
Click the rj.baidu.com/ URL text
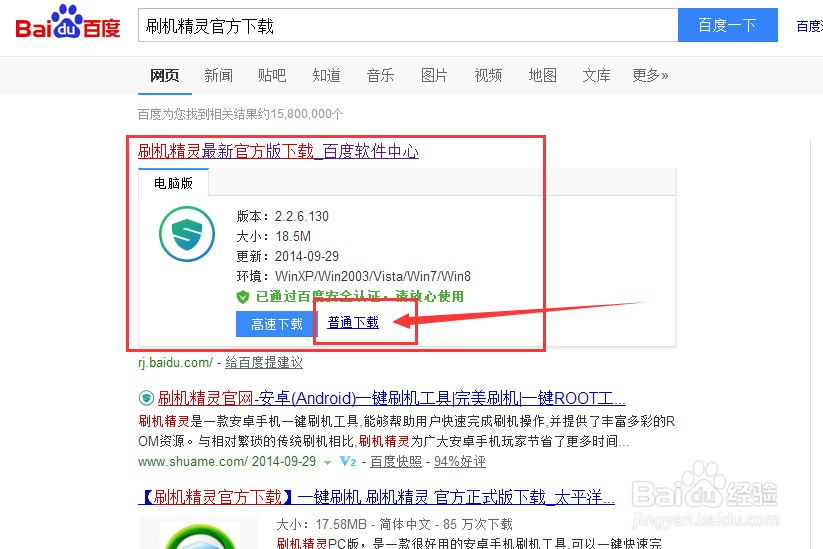(175, 363)
